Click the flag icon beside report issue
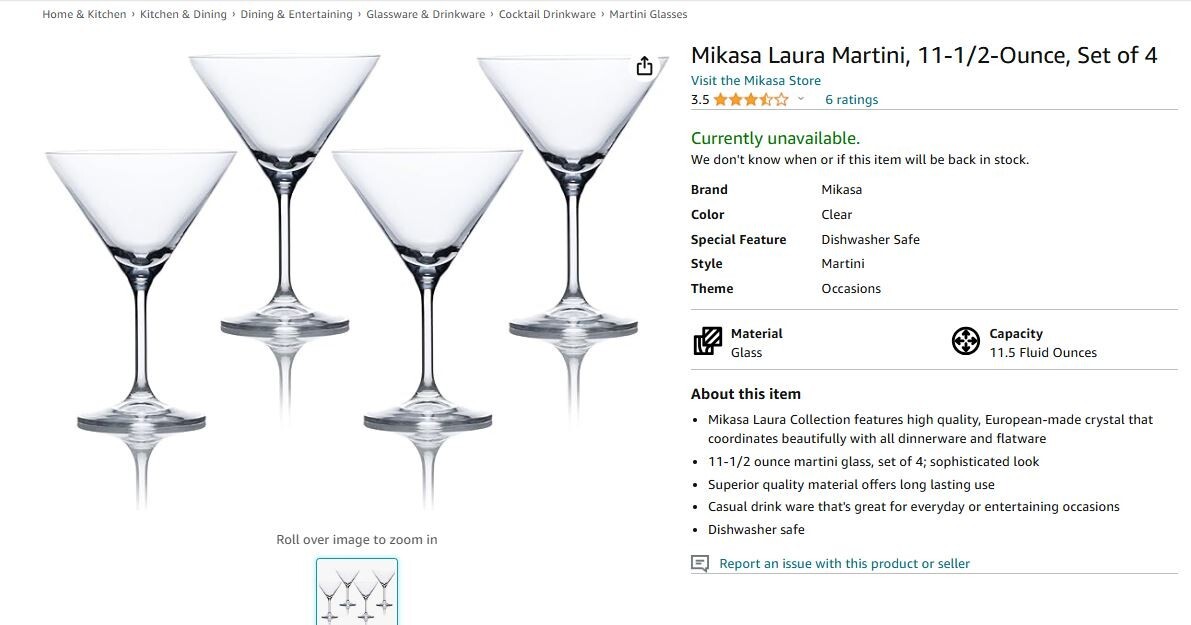Viewport: 1191px width, 625px height. (x=699, y=563)
